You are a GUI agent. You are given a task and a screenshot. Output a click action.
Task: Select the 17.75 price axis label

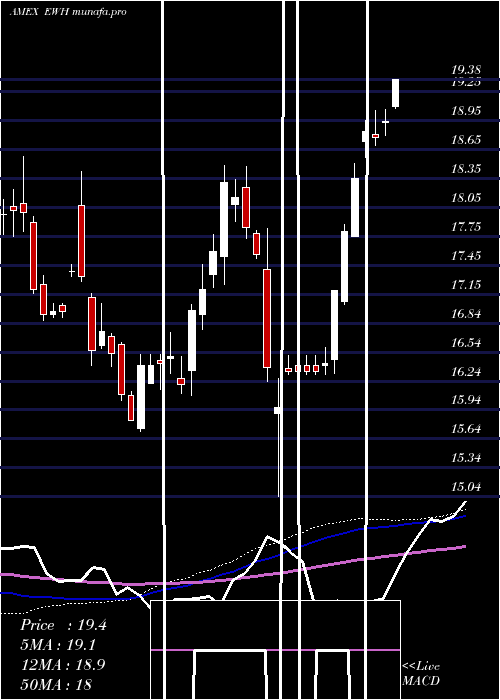466,227
